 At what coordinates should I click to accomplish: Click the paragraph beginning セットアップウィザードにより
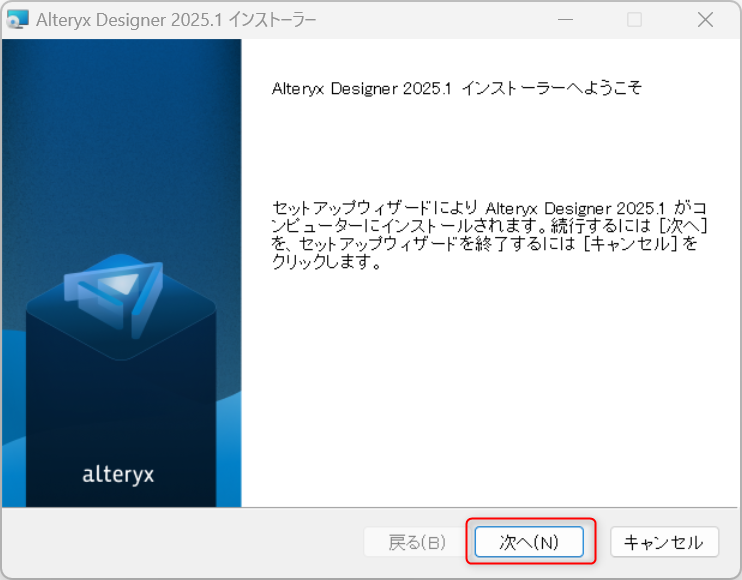point(489,235)
